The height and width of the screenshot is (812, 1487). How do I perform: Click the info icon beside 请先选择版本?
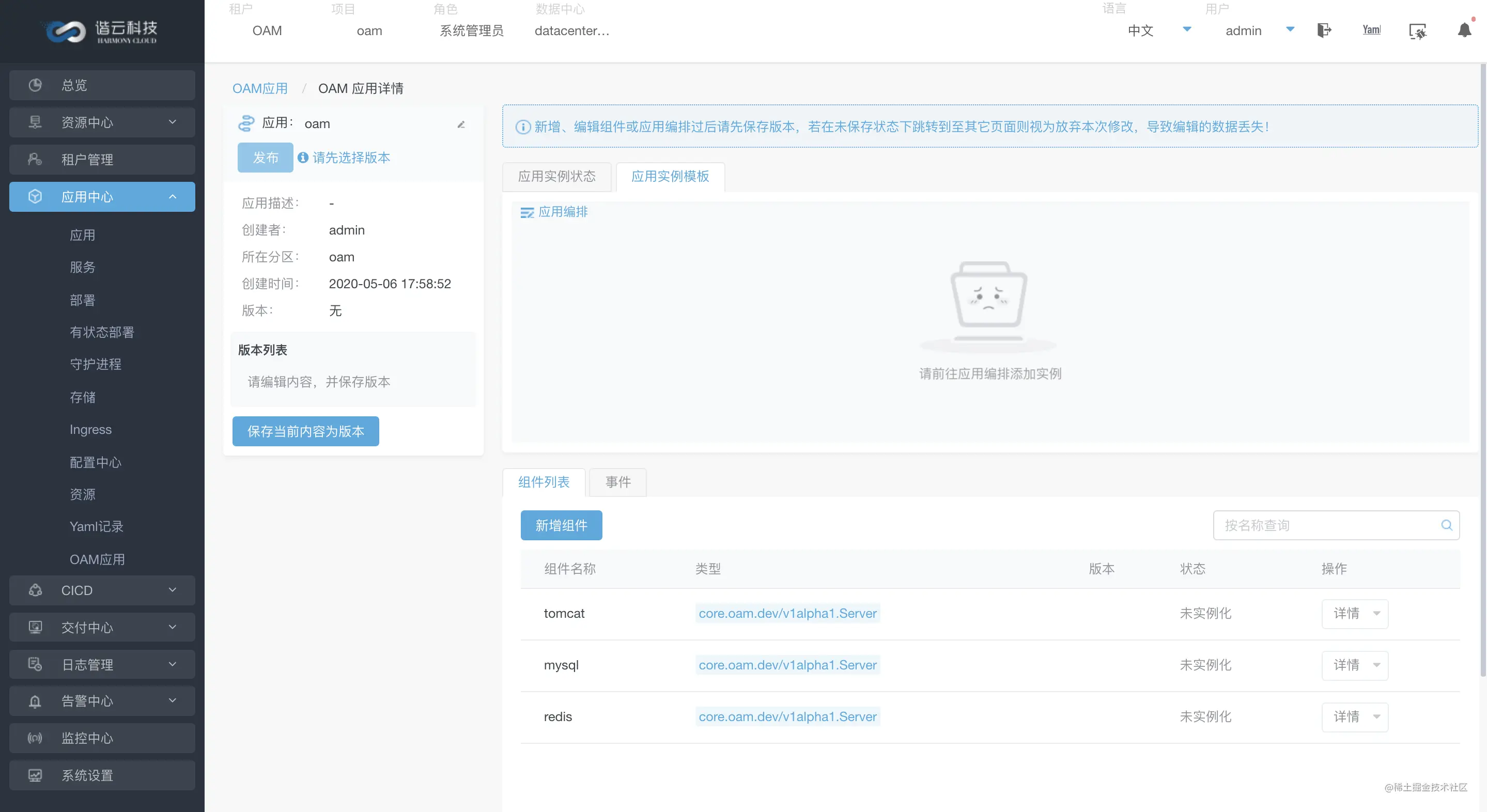click(302, 158)
